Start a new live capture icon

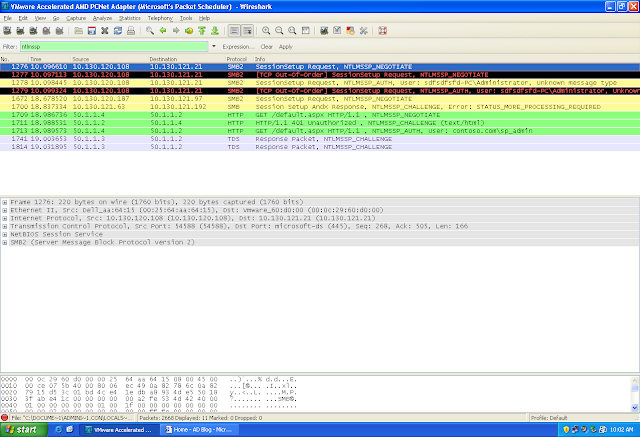pos(33,31)
